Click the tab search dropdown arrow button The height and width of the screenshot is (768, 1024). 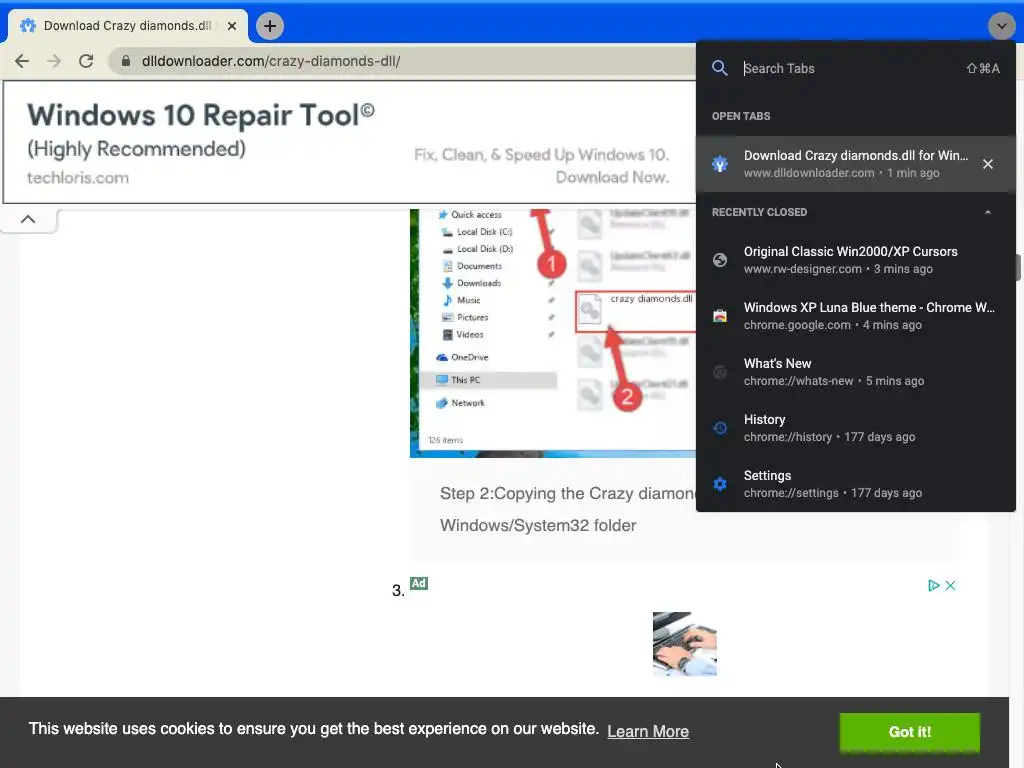[x=1001, y=26]
